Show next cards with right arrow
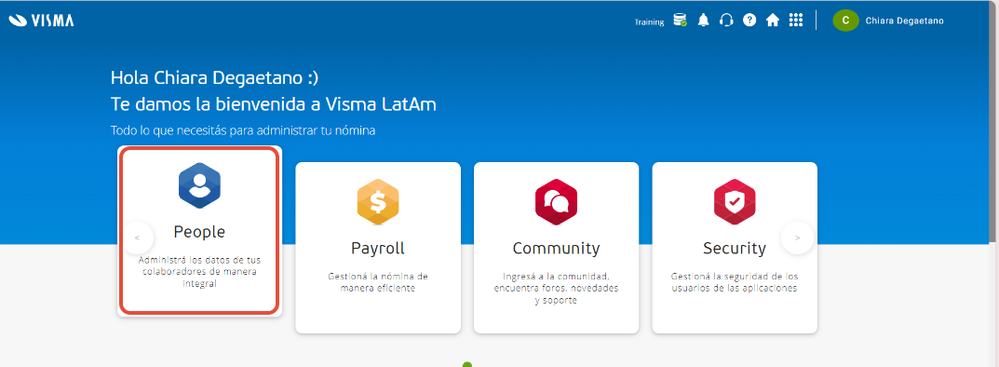 (798, 238)
